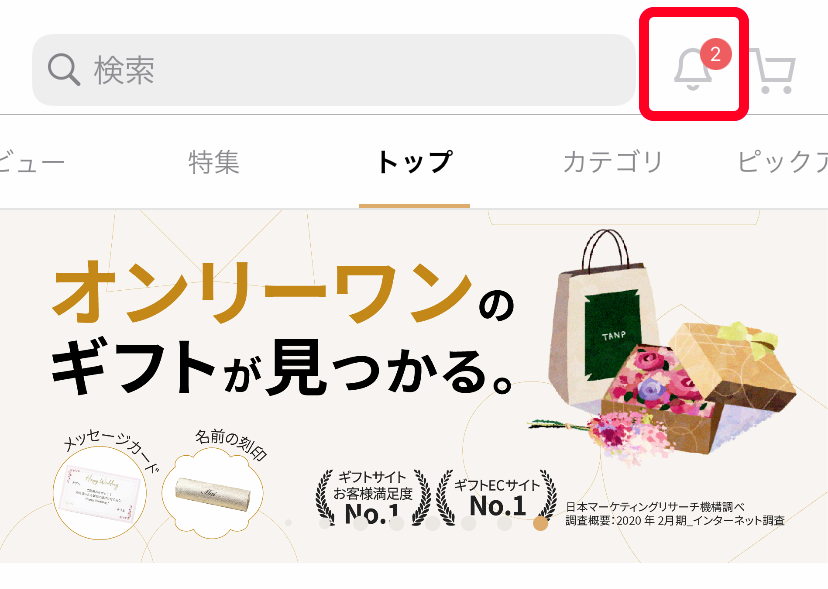Image resolution: width=828 pixels, height=589 pixels.
Task: Open the カテゴリ tab
Action: click(613, 162)
